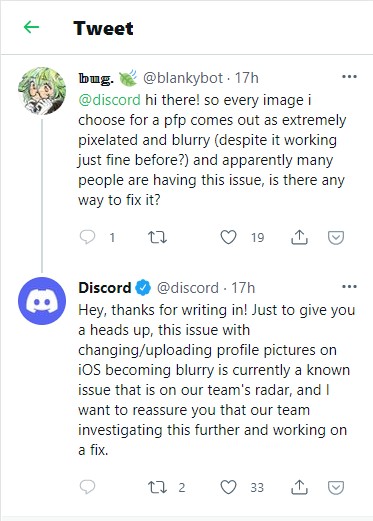Retweet blankybot's tweet about blurry pfp
The width and height of the screenshot is (373, 521).
click(157, 237)
